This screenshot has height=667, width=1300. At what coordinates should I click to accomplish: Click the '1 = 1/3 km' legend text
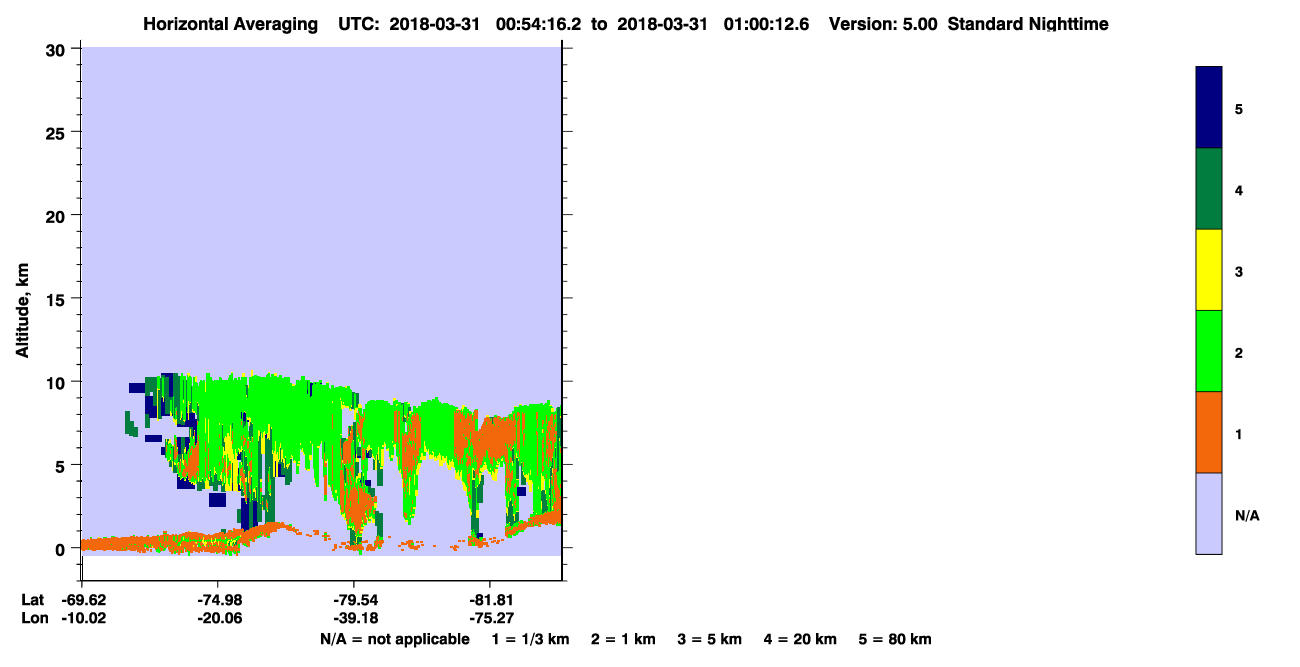click(530, 639)
